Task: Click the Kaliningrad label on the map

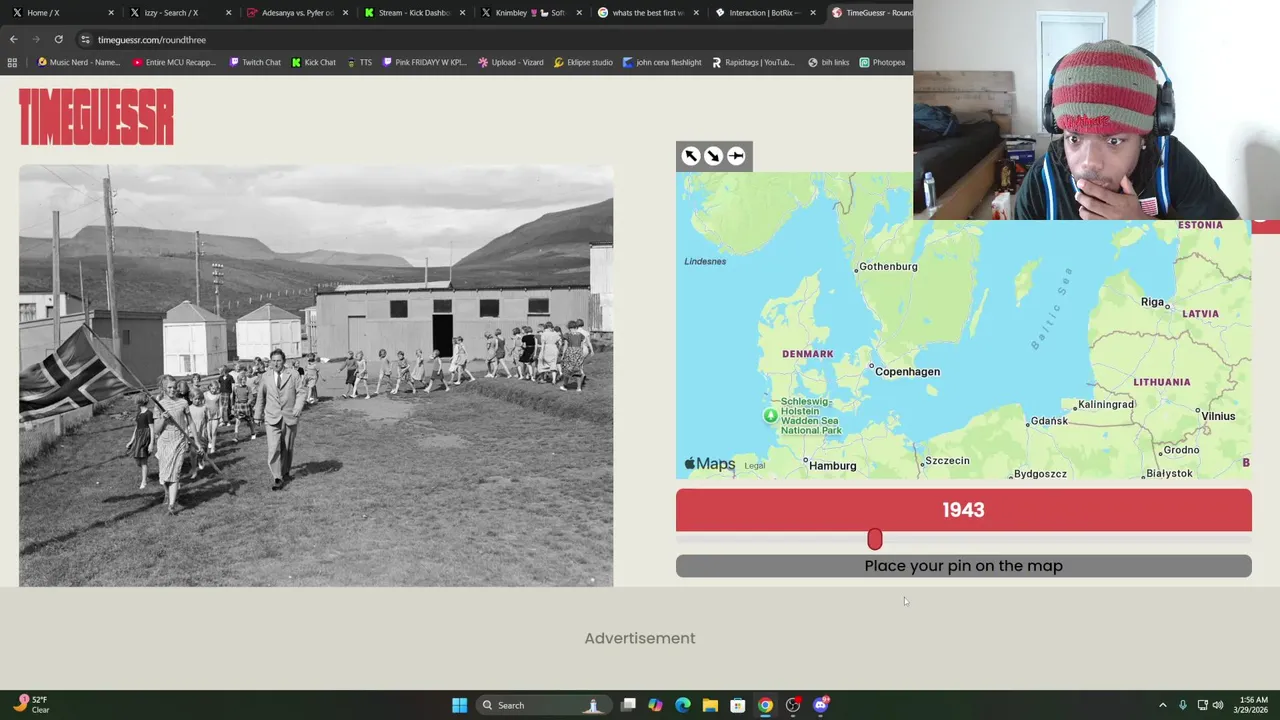Action: click(x=1105, y=405)
